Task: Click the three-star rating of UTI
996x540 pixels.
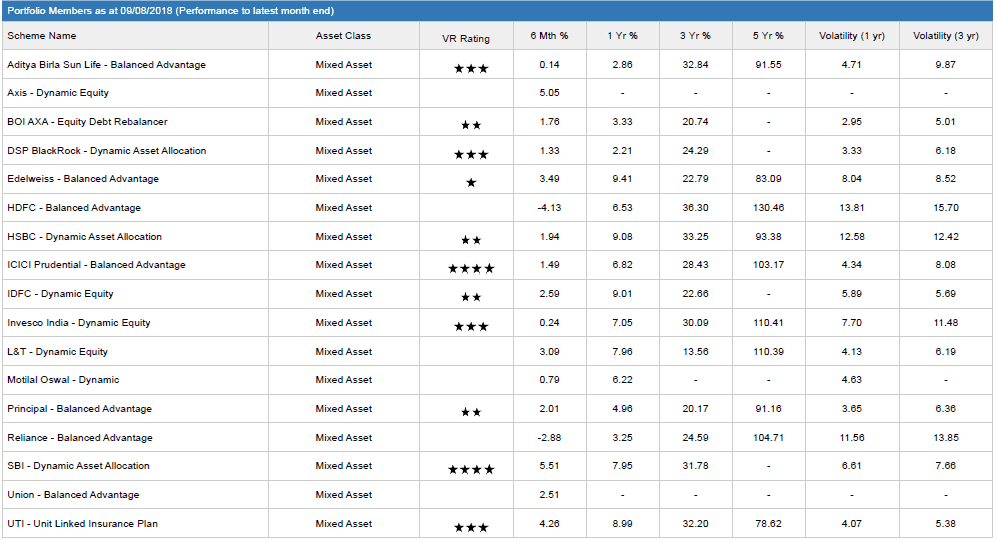Action: point(471,527)
